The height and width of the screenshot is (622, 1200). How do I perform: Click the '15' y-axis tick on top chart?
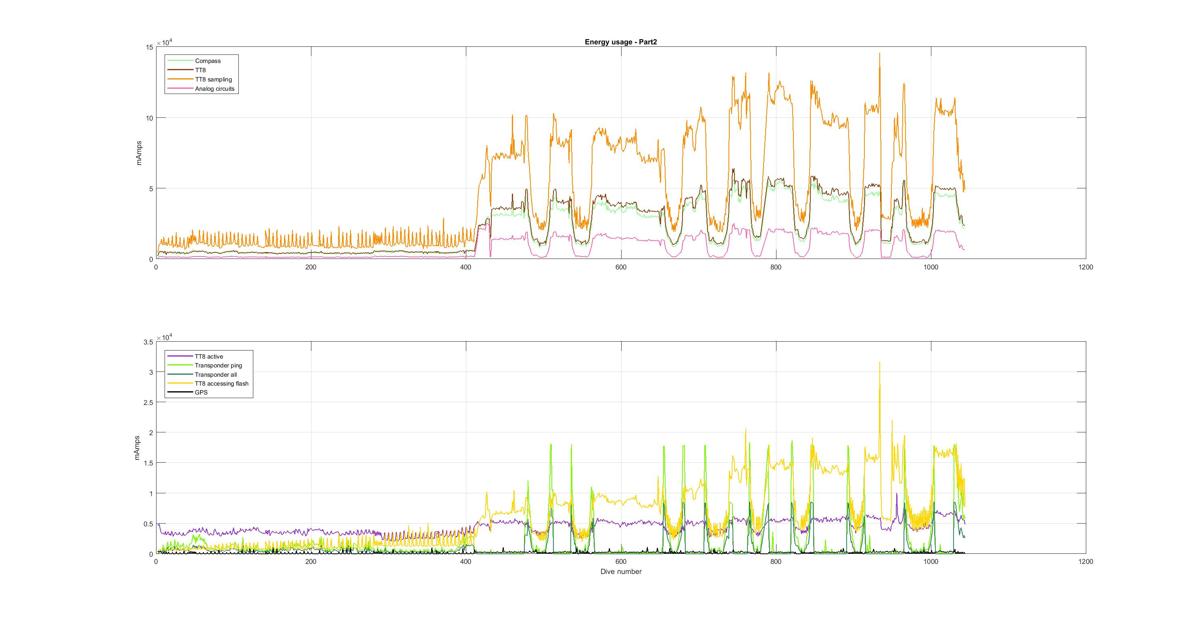[x=149, y=47]
